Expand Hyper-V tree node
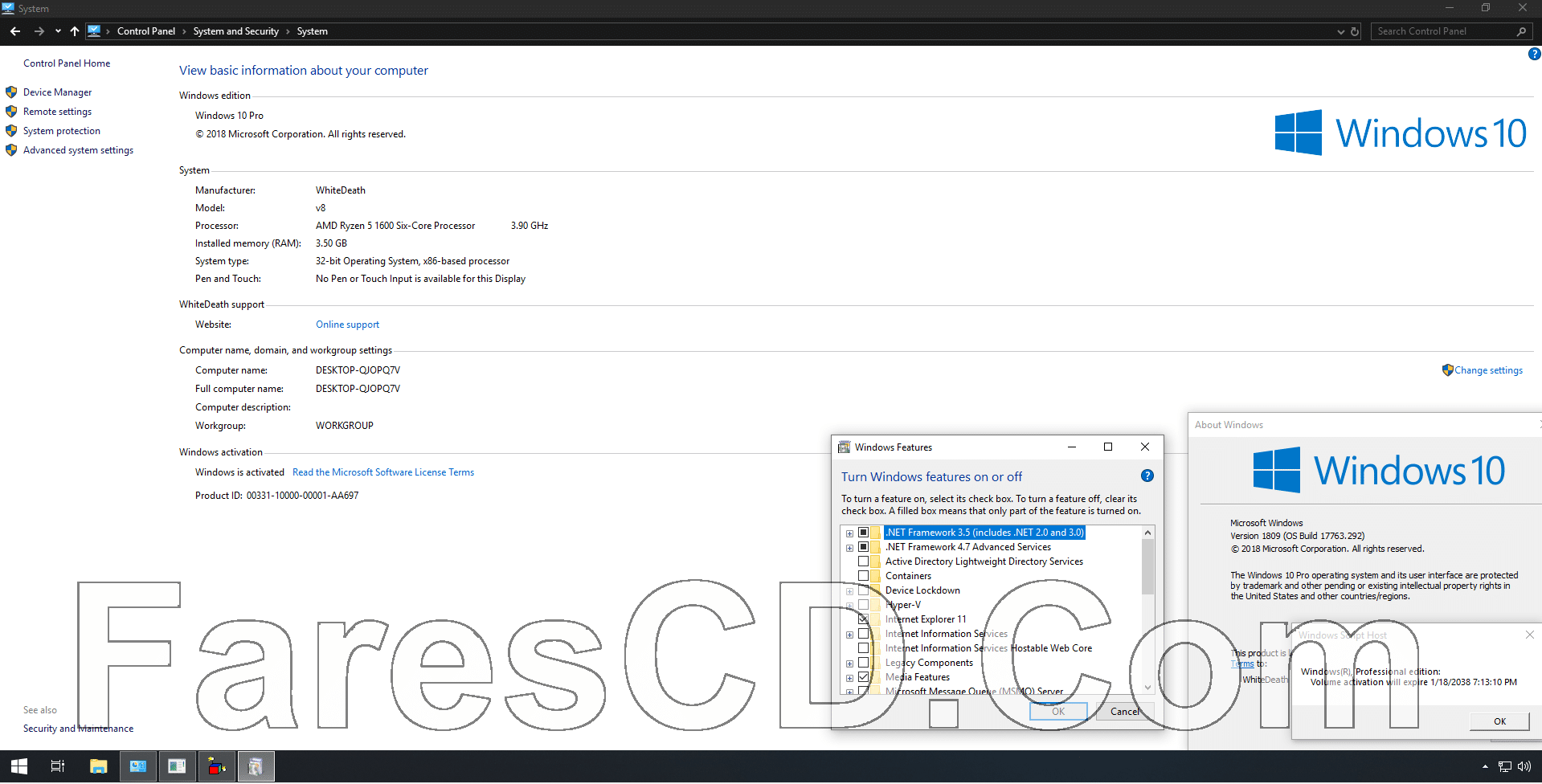 point(849,606)
